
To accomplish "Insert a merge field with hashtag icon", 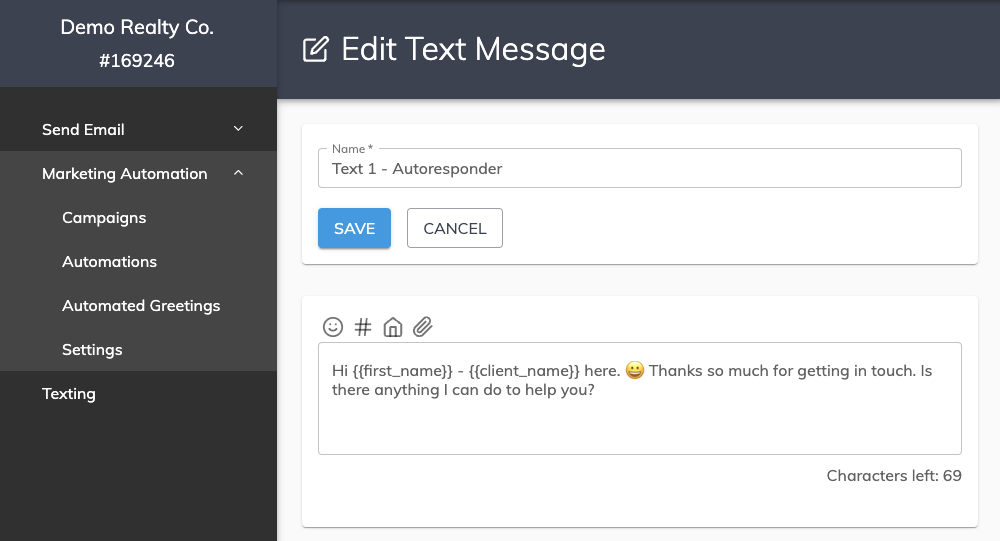I will [x=363, y=327].
